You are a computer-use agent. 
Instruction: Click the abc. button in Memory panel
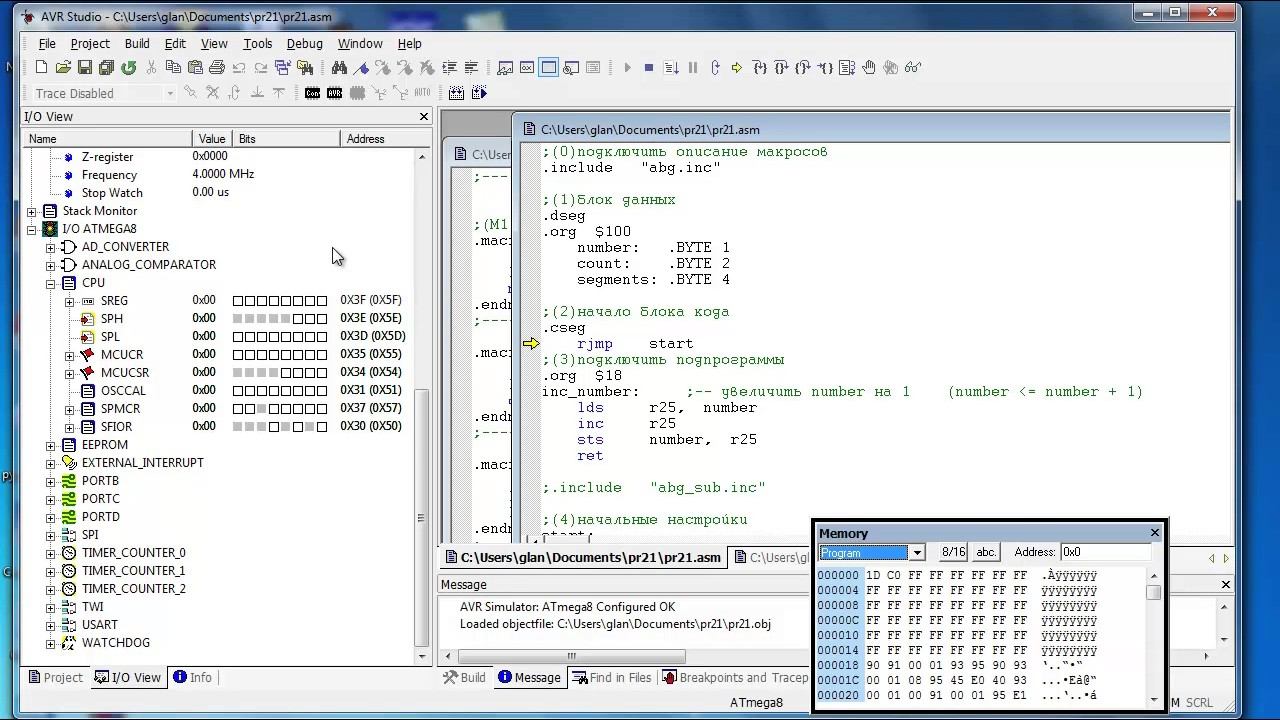(x=986, y=552)
